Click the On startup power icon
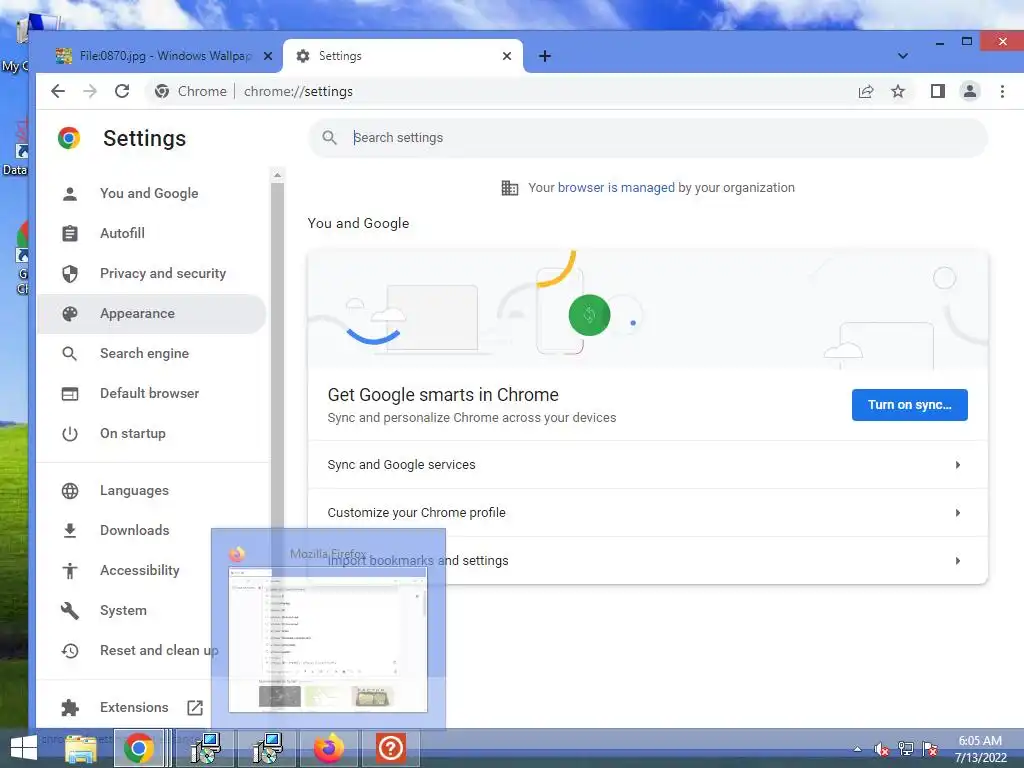 (x=70, y=434)
